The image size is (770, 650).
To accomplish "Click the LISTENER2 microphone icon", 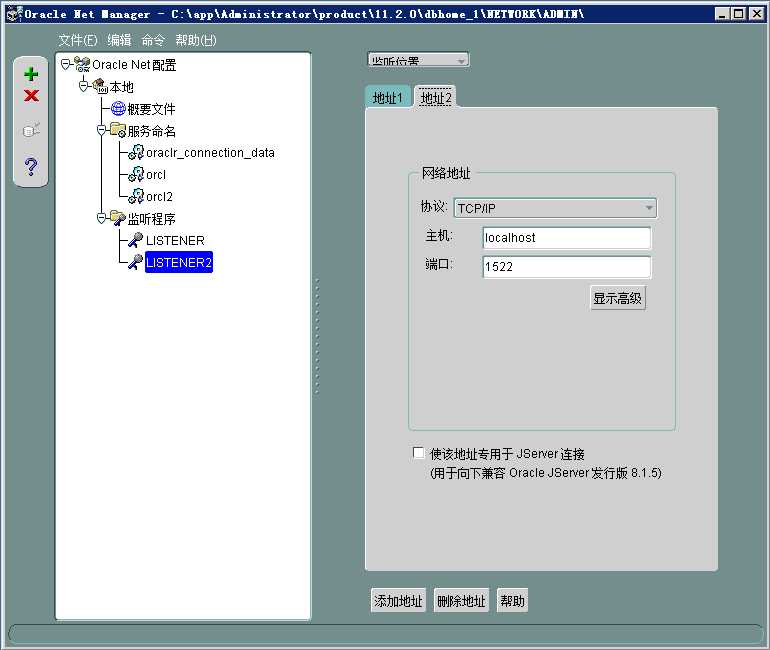I will pyautogui.click(x=136, y=262).
